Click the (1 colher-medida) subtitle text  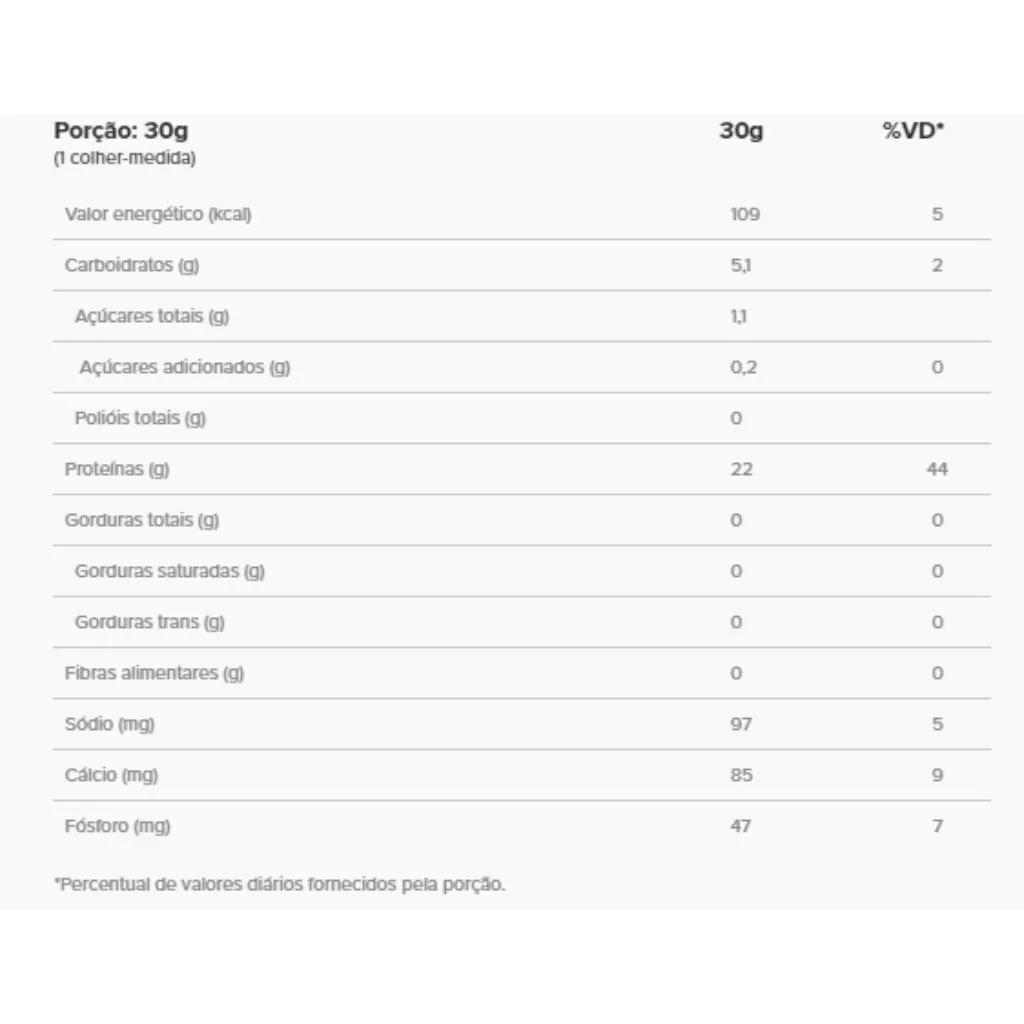point(125,158)
